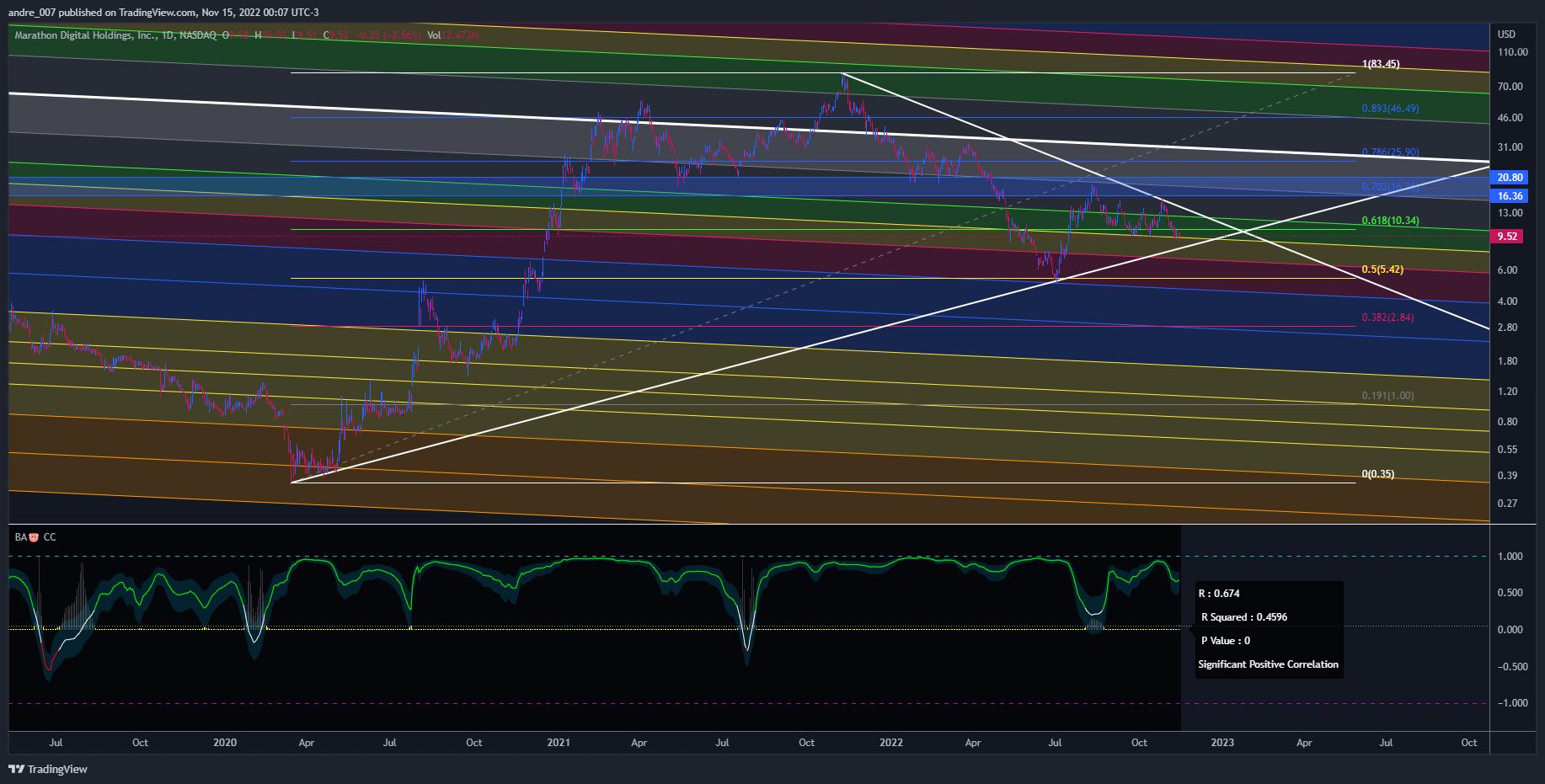Click the 'R : 0.674' correlation value
Screen dimensions: 1545x784
click(1219, 594)
